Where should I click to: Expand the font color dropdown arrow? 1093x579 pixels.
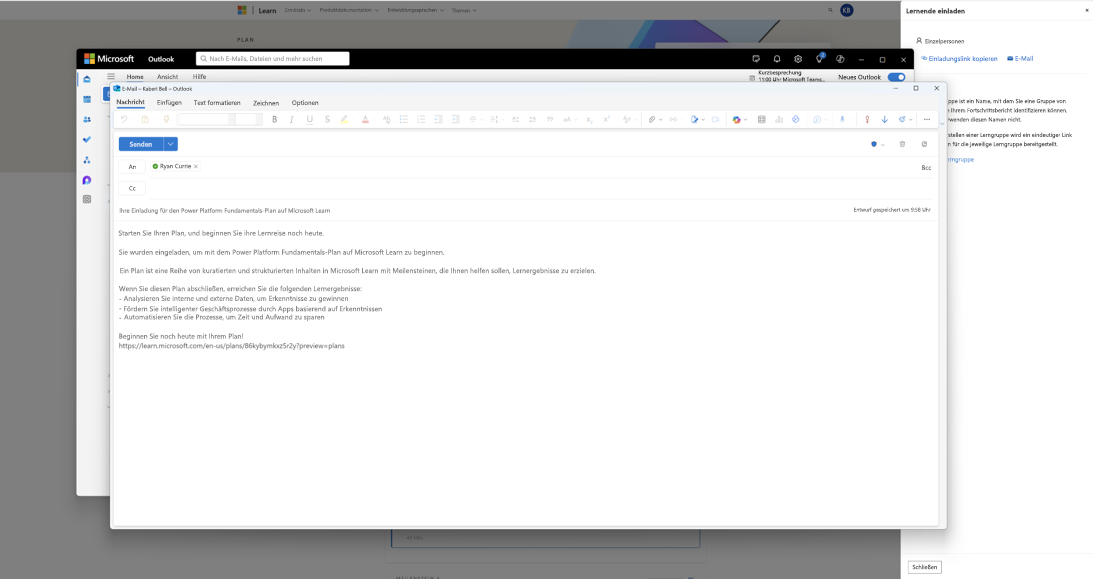click(373, 119)
